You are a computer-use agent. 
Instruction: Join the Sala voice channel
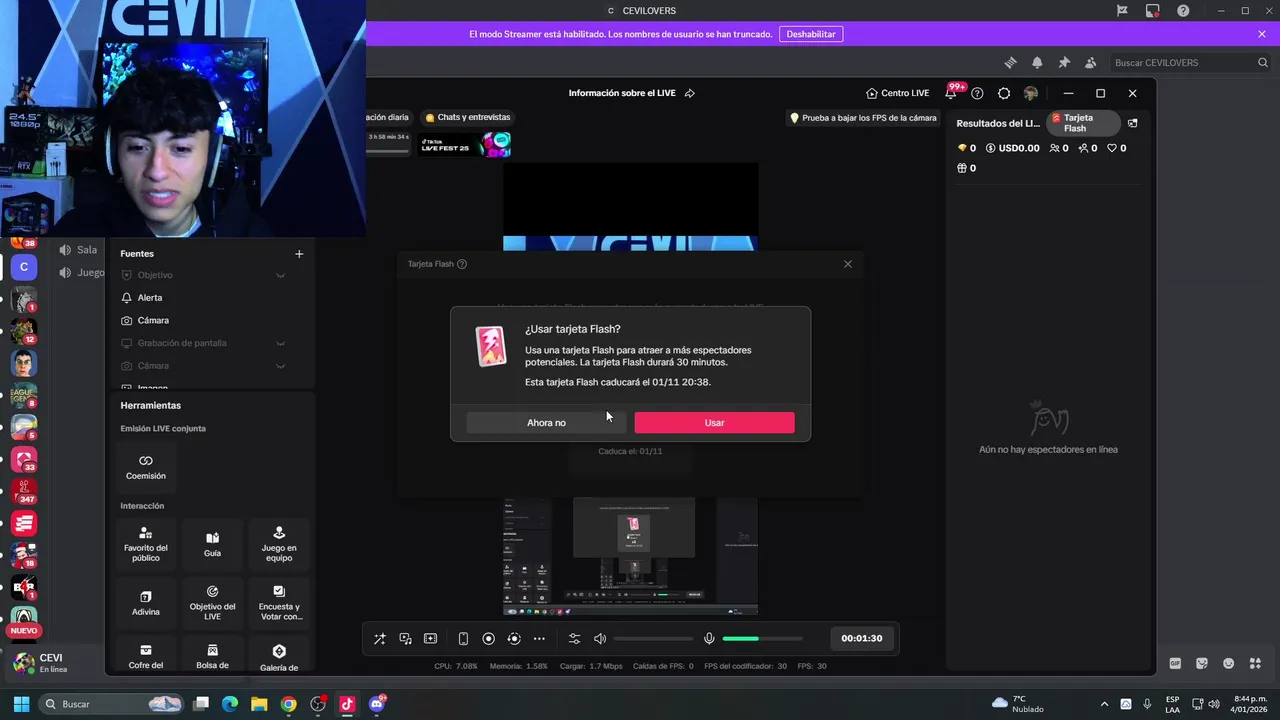click(79, 250)
